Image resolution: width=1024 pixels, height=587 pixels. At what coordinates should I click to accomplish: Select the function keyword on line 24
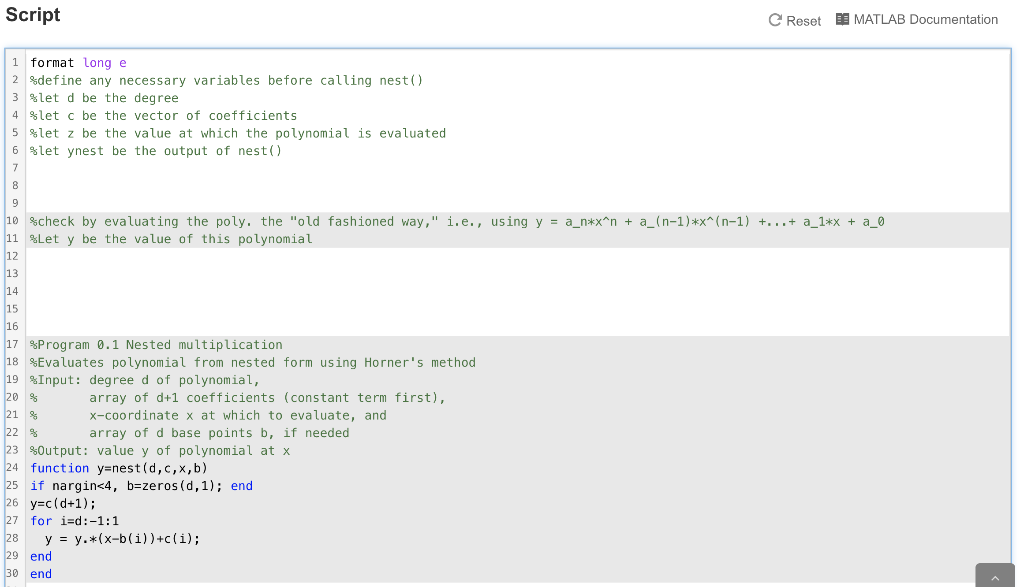point(58,468)
